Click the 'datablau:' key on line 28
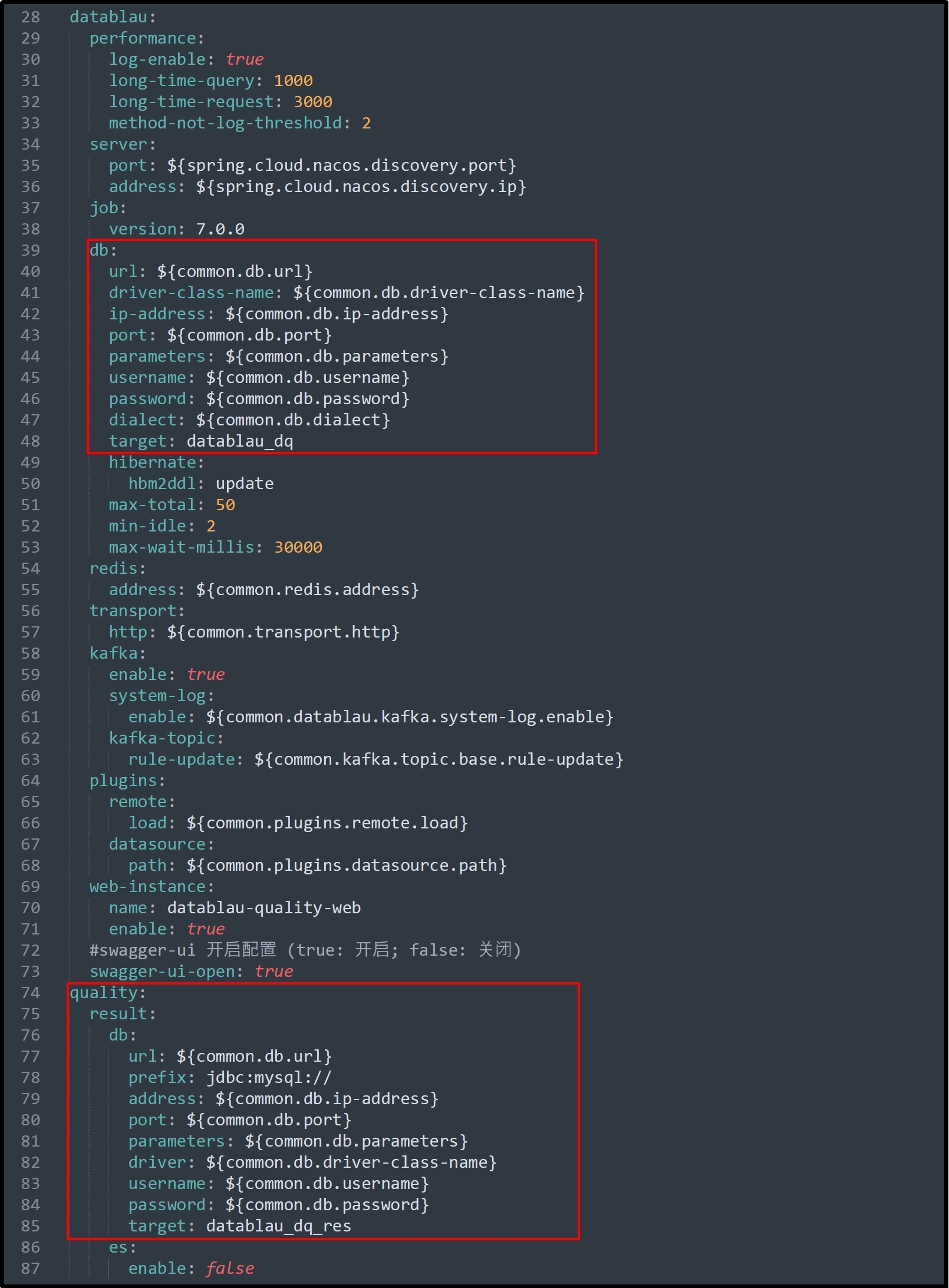949x1288 pixels. pyautogui.click(x=113, y=17)
